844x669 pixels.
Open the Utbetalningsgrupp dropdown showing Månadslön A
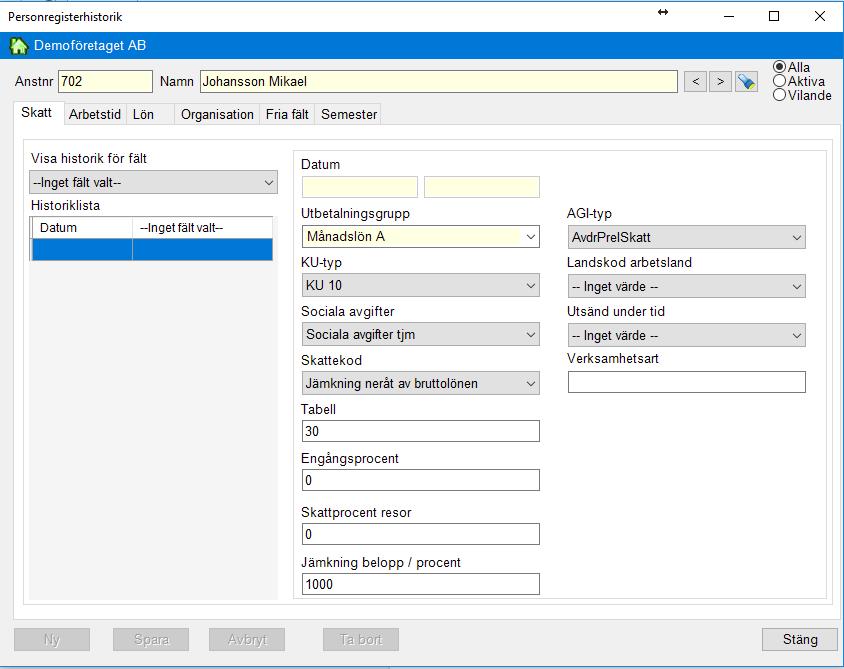point(420,236)
